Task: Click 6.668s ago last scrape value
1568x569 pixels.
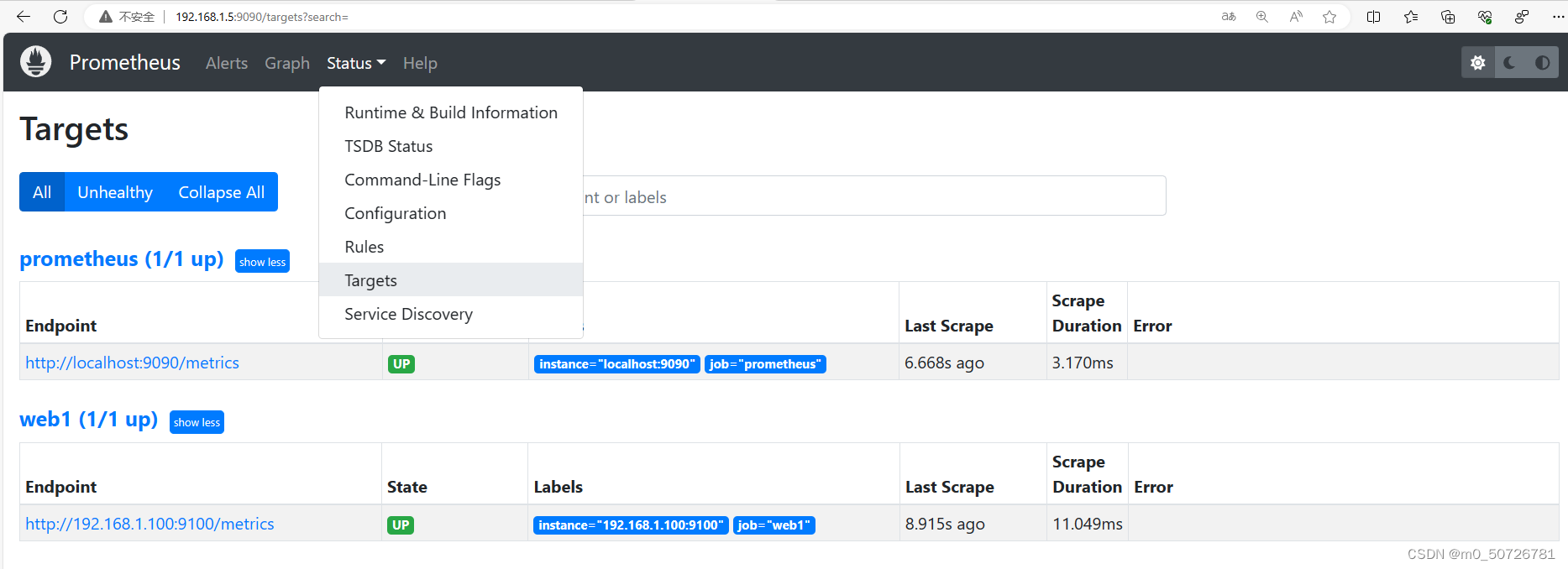Action: click(x=944, y=363)
